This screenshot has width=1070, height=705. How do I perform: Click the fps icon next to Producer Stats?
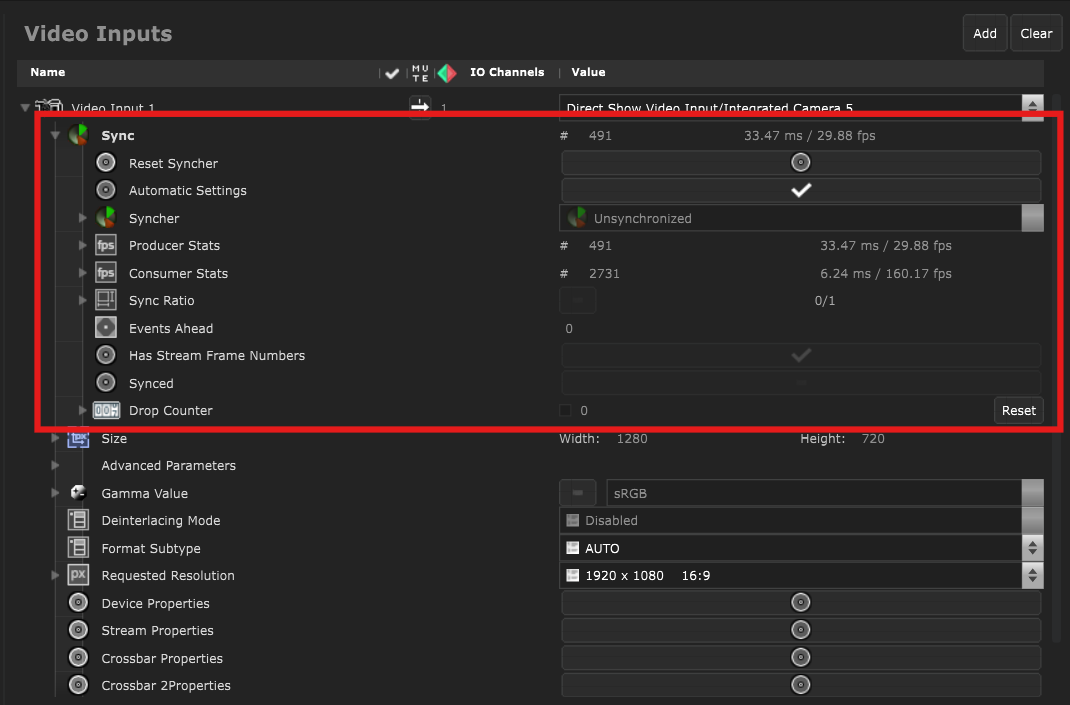coord(106,245)
